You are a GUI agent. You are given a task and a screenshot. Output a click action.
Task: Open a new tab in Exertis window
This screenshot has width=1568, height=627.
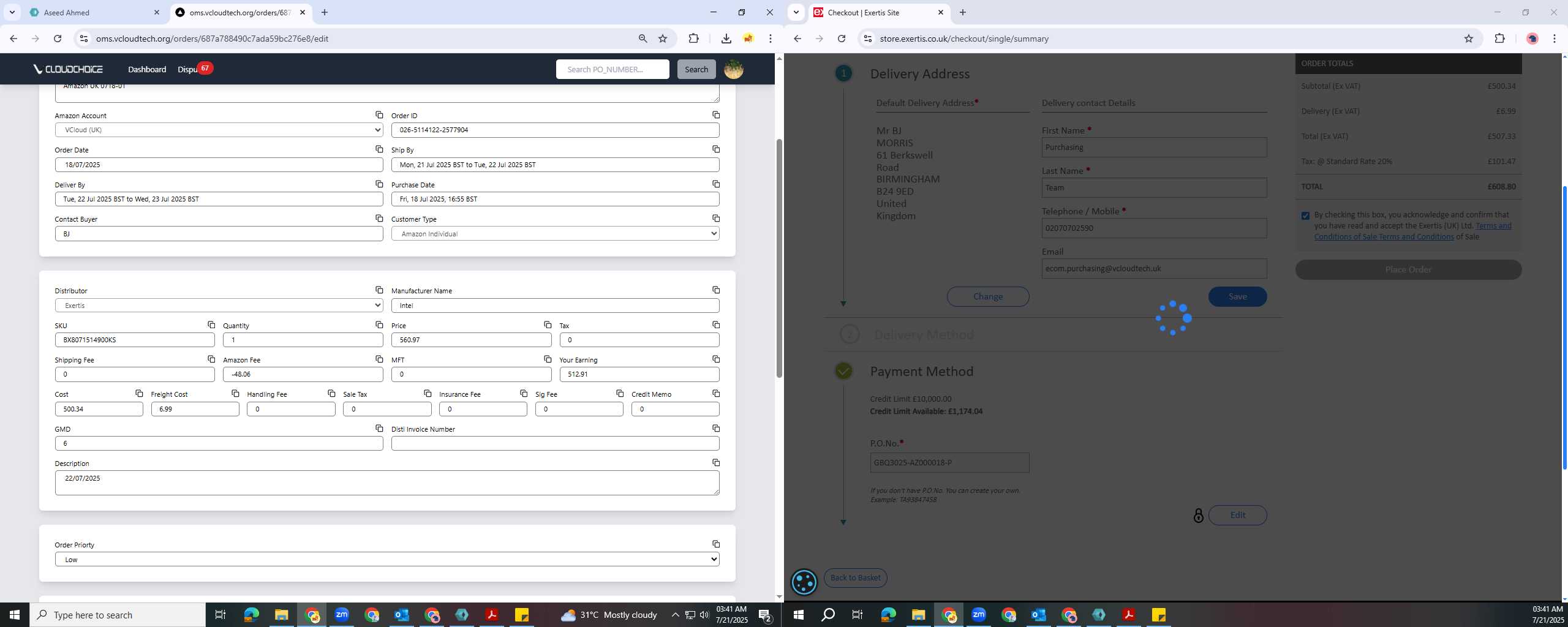(962, 12)
